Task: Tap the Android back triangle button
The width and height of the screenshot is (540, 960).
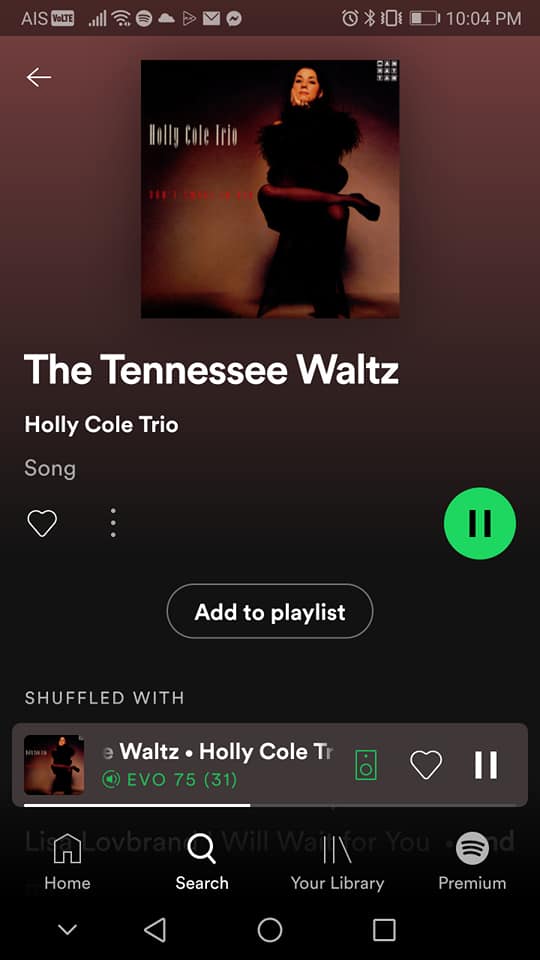Action: pos(155,929)
